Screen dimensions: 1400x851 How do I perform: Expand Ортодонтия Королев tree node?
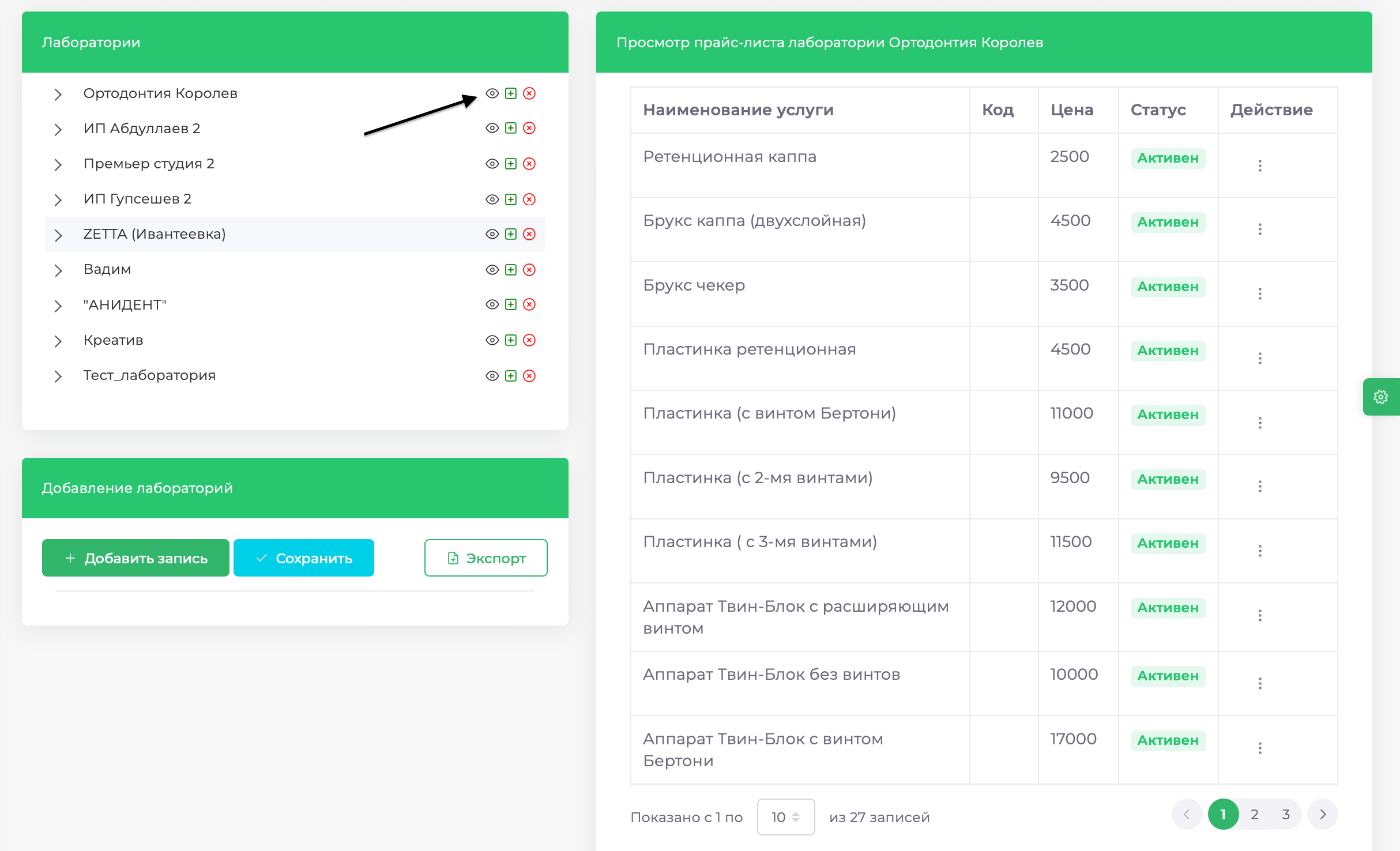tap(58, 95)
